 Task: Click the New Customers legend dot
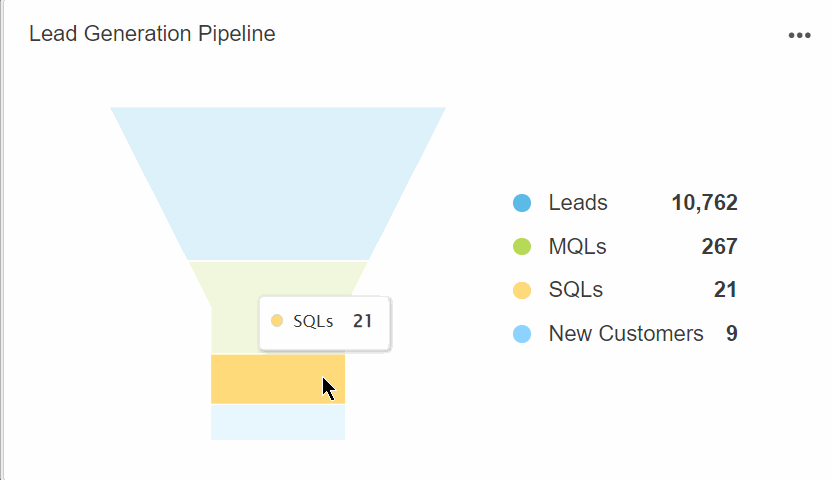tap(521, 334)
